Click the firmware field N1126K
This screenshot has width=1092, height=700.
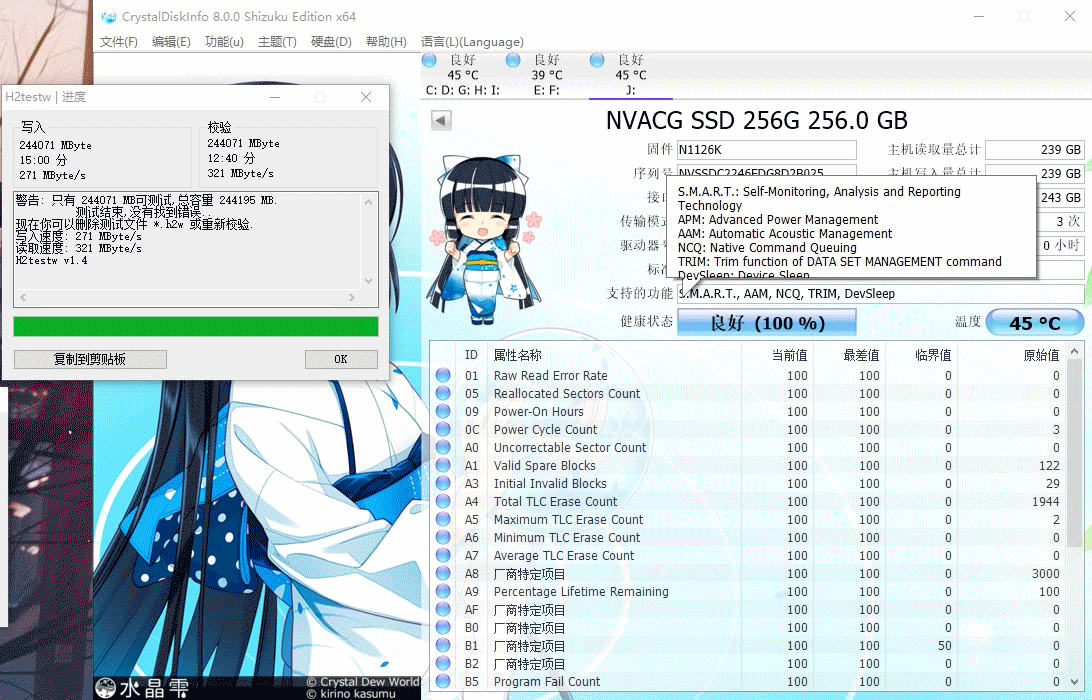pyautogui.click(x=766, y=150)
